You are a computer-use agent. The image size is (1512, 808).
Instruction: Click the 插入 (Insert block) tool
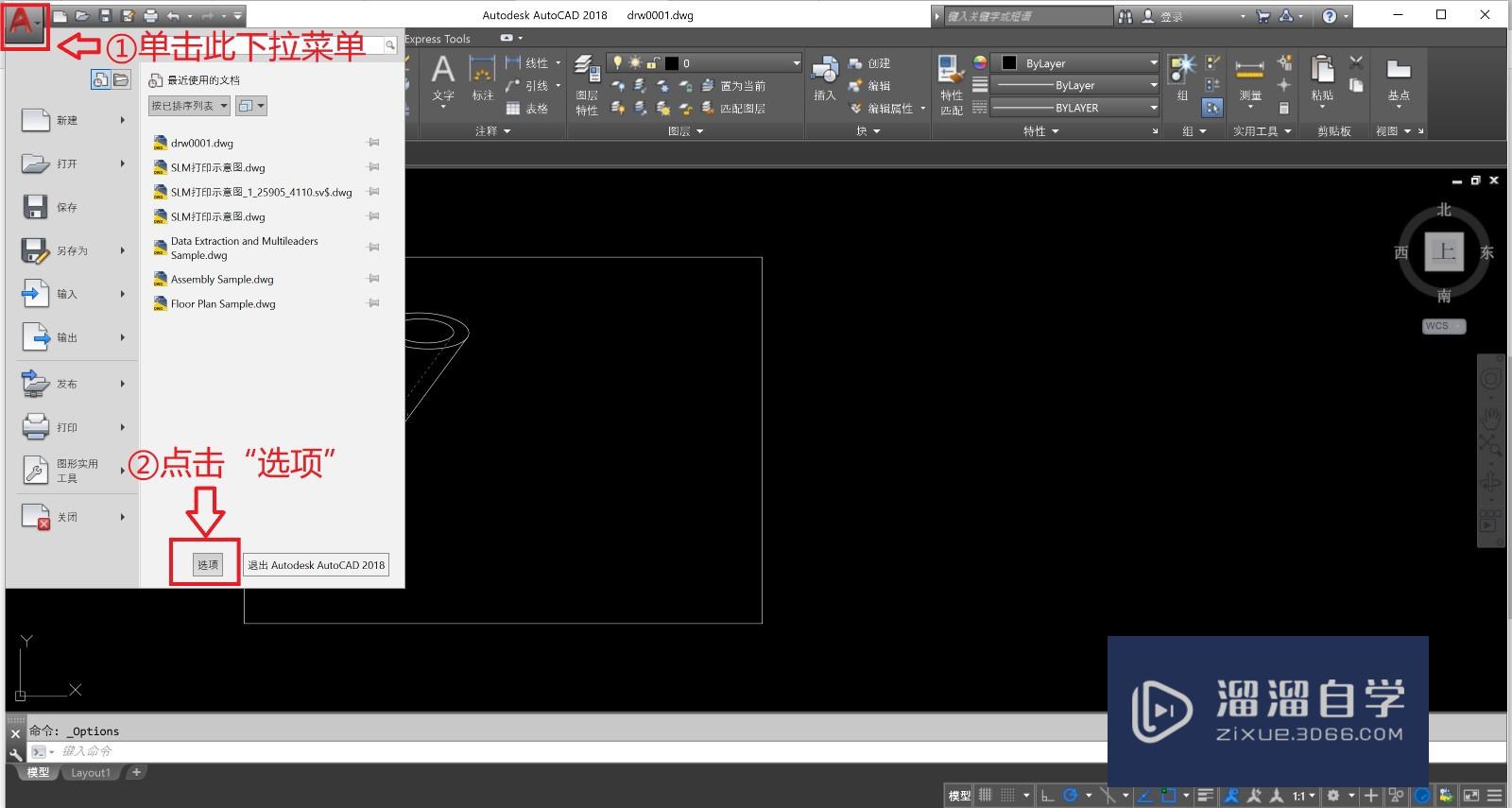tap(825, 79)
